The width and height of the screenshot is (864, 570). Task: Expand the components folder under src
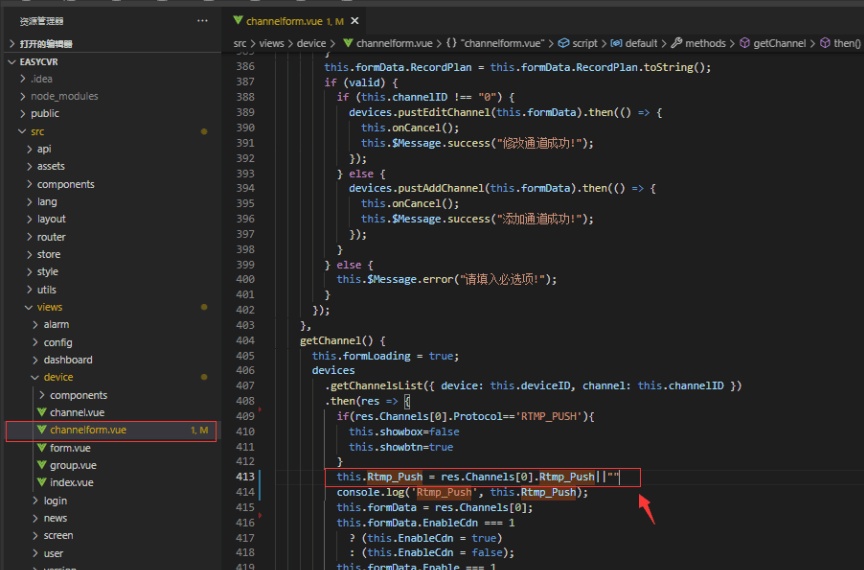click(65, 184)
